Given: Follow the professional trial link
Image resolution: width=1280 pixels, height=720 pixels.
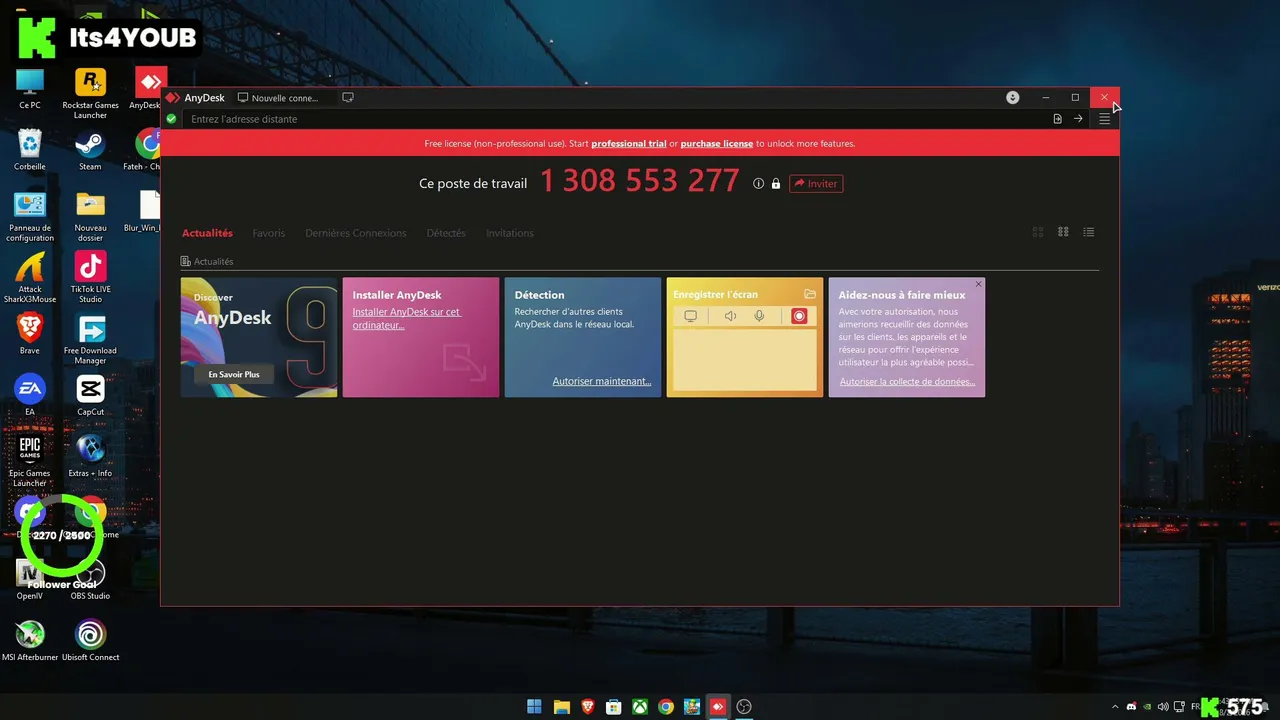Looking at the screenshot, I should 629,144.
